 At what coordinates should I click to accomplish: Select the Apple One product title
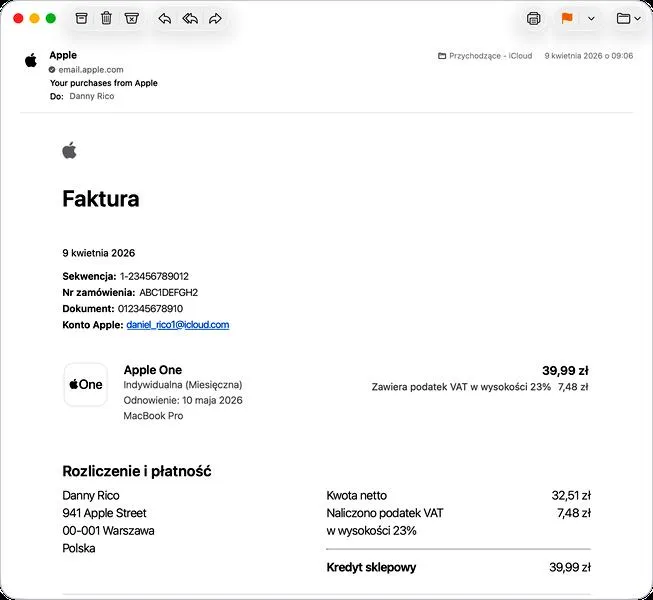click(x=153, y=370)
